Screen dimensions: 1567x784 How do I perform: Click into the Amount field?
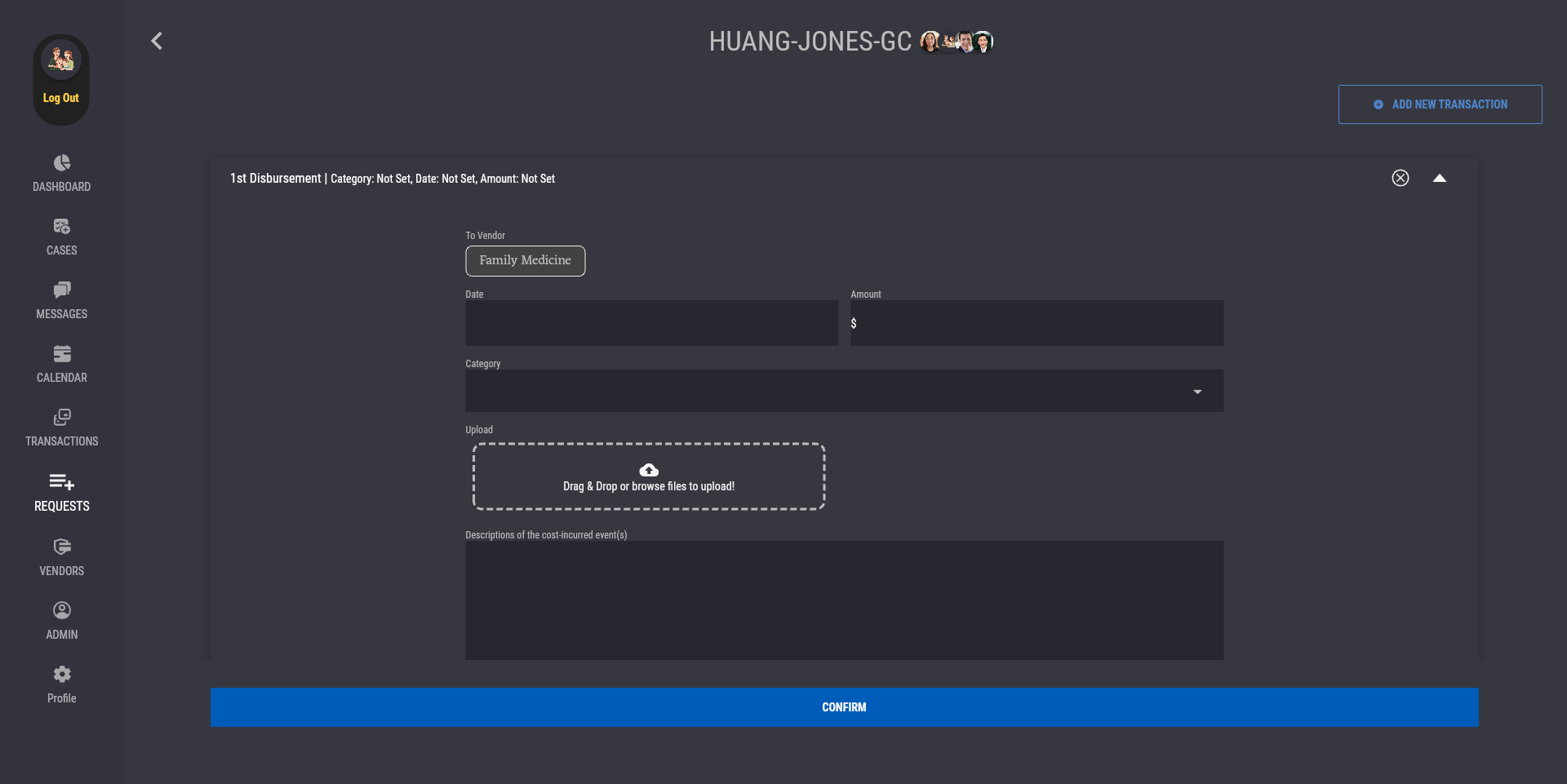(1037, 323)
